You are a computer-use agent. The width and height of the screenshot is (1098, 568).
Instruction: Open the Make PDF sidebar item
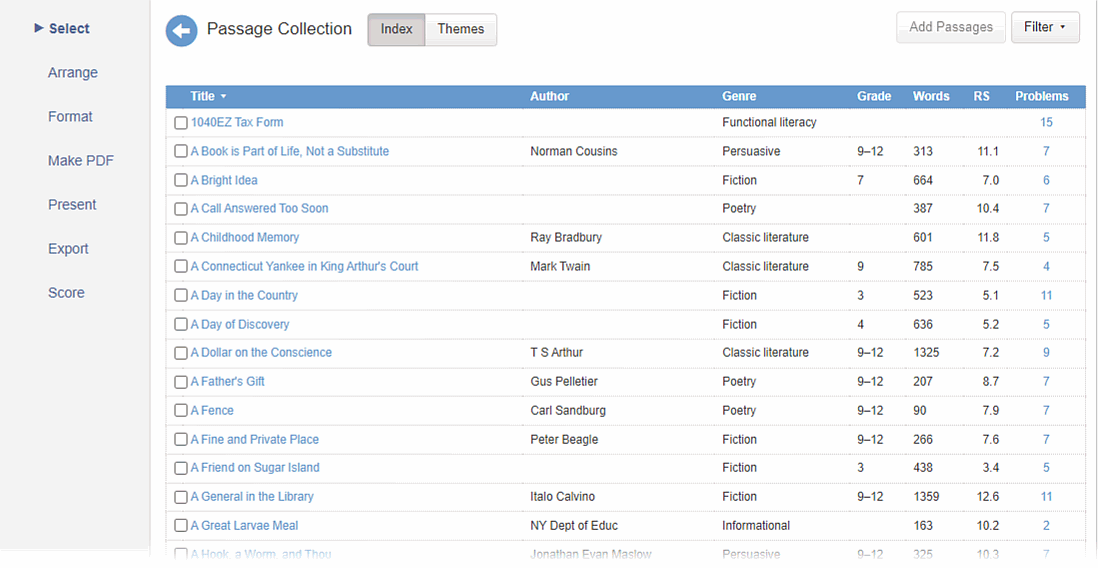click(80, 161)
